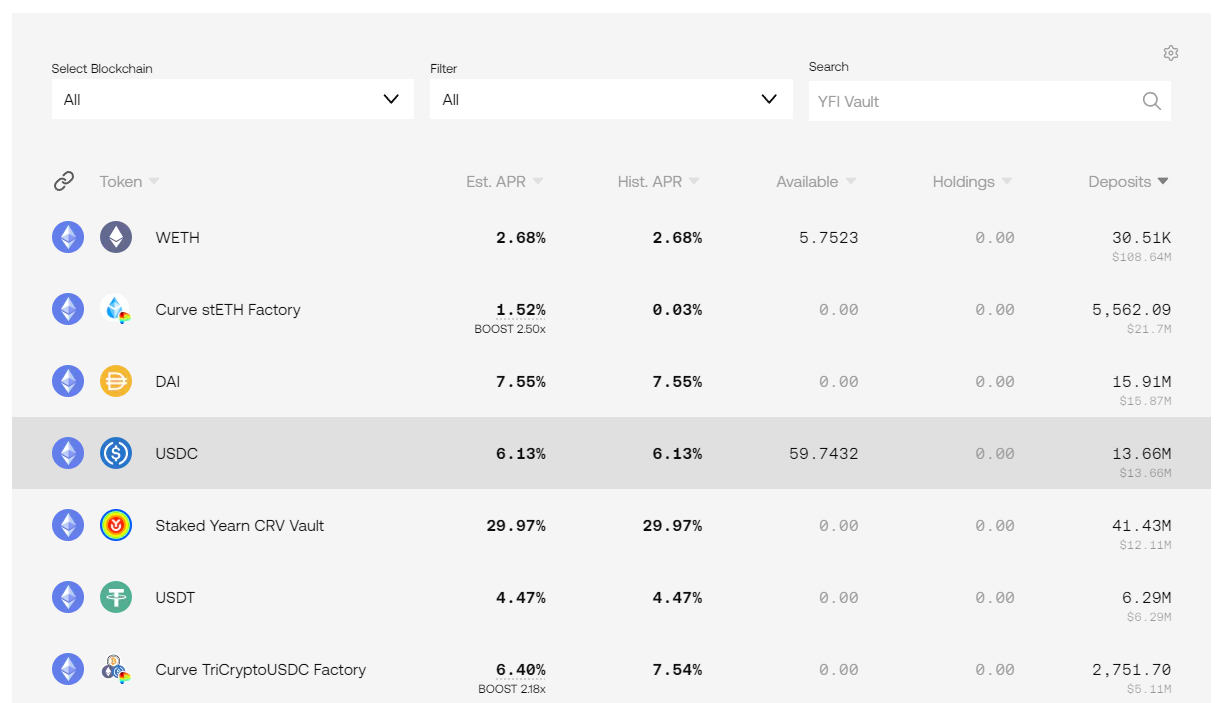
Task: Click the DAI token icon
Action: [x=116, y=381]
